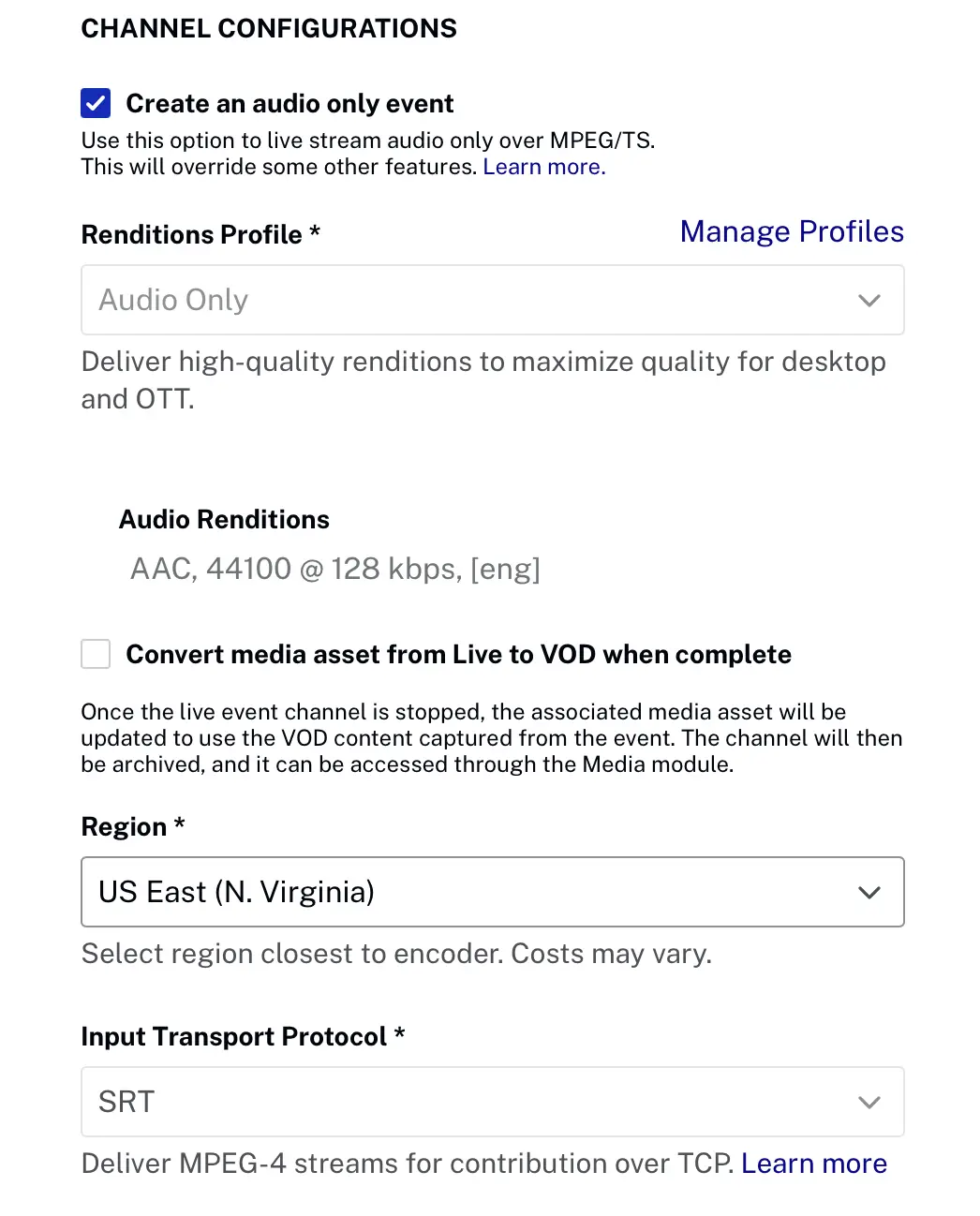The image size is (980, 1216).
Task: Click the chevron arrow in the Region dropdown
Action: (869, 893)
